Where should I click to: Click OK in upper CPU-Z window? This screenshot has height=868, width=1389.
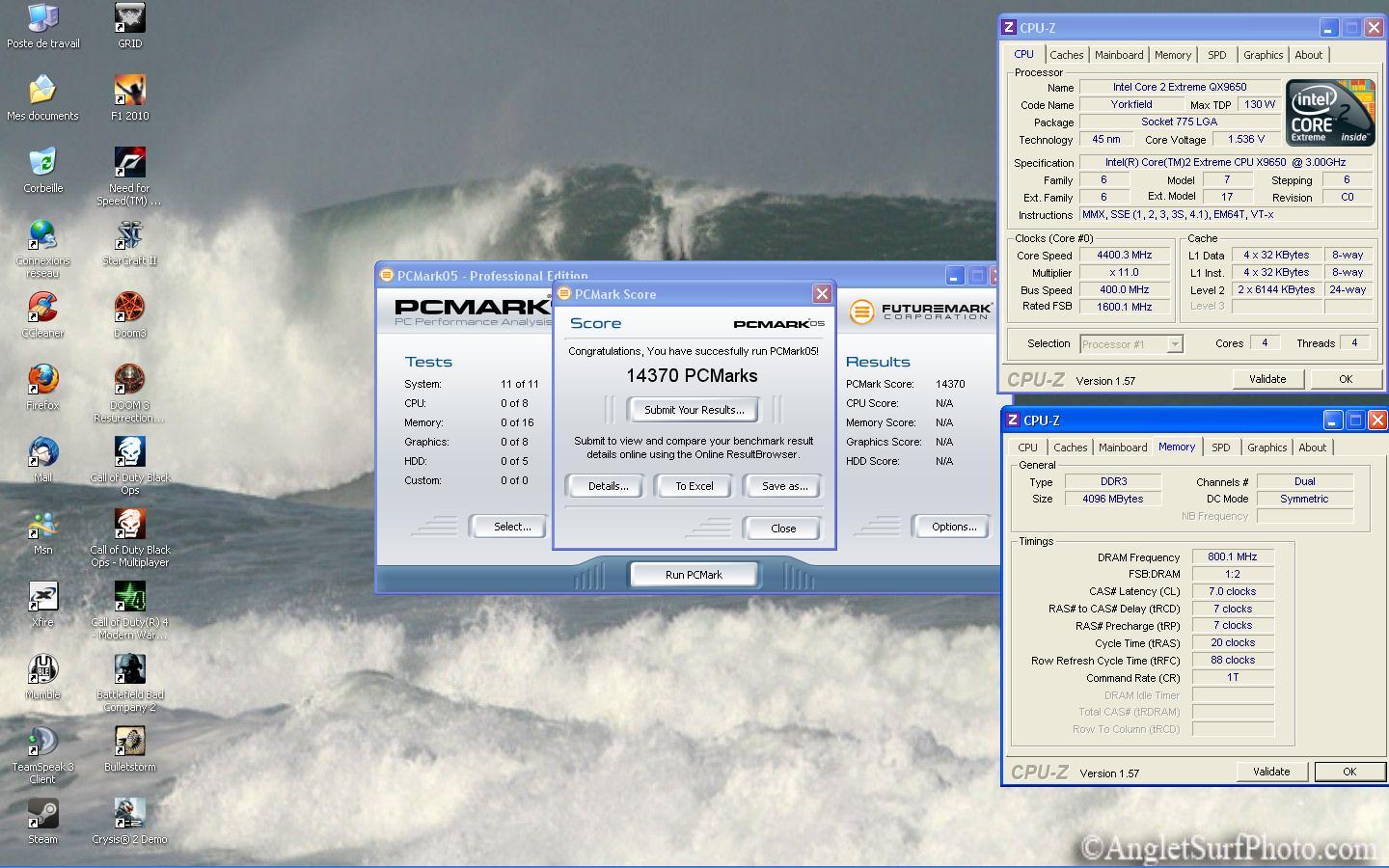tap(1346, 379)
